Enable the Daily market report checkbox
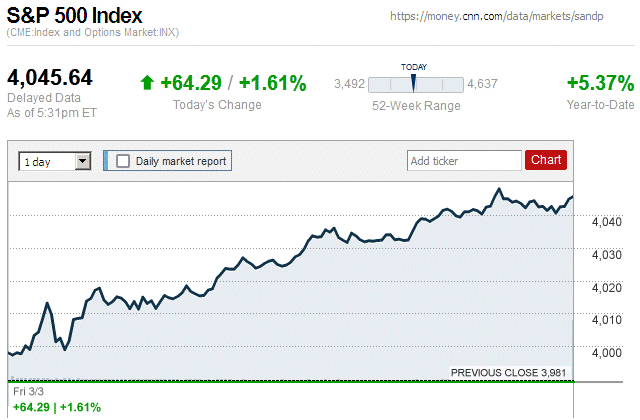 [x=123, y=160]
